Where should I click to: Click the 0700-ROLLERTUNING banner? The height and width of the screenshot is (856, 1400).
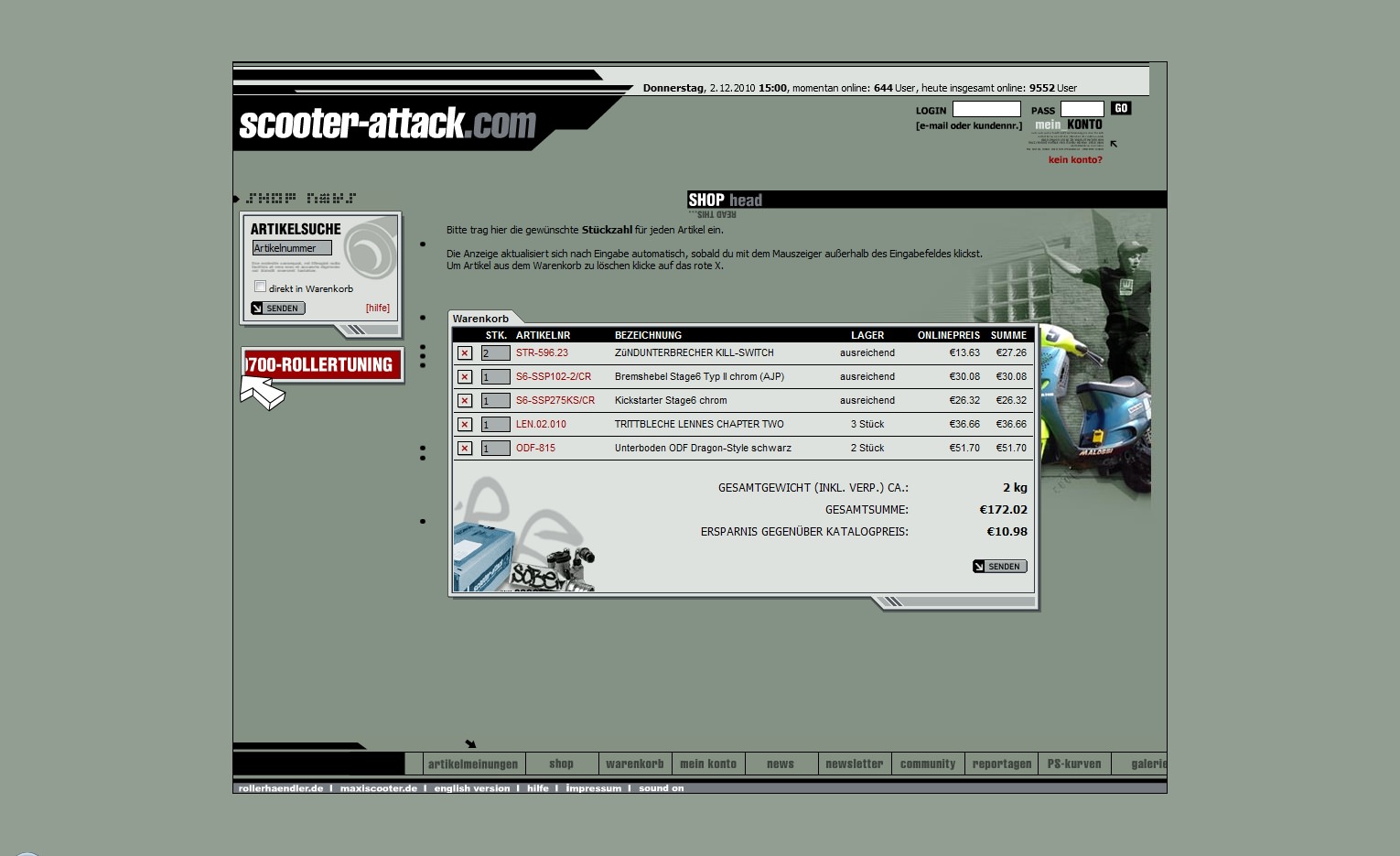pos(321,364)
